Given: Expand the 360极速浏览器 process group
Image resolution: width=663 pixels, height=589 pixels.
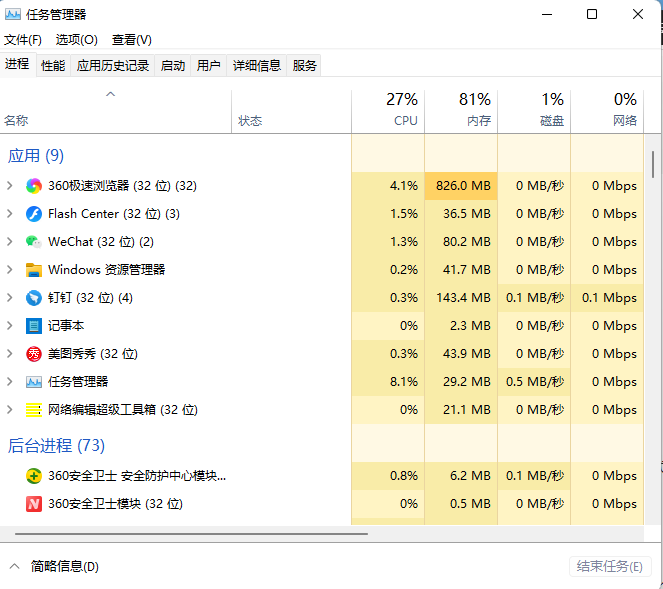Looking at the screenshot, I should click(x=10, y=186).
